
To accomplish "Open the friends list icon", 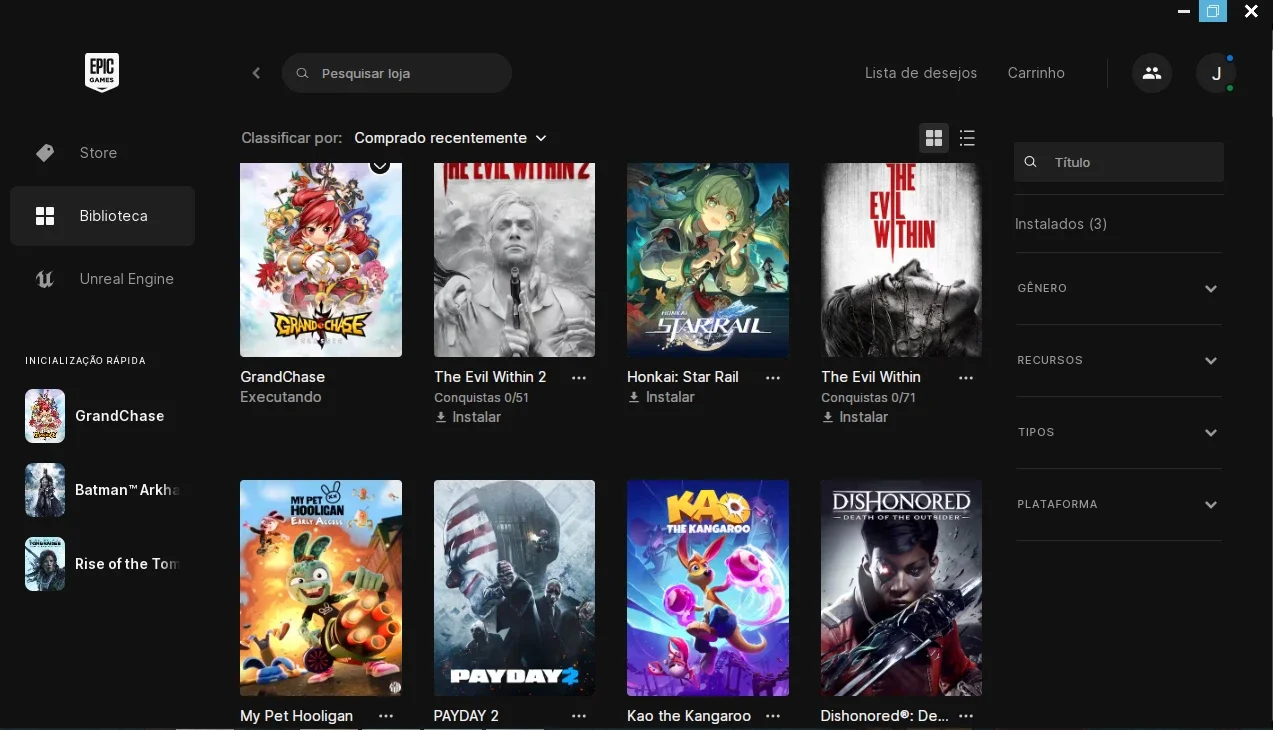I will tap(1152, 73).
